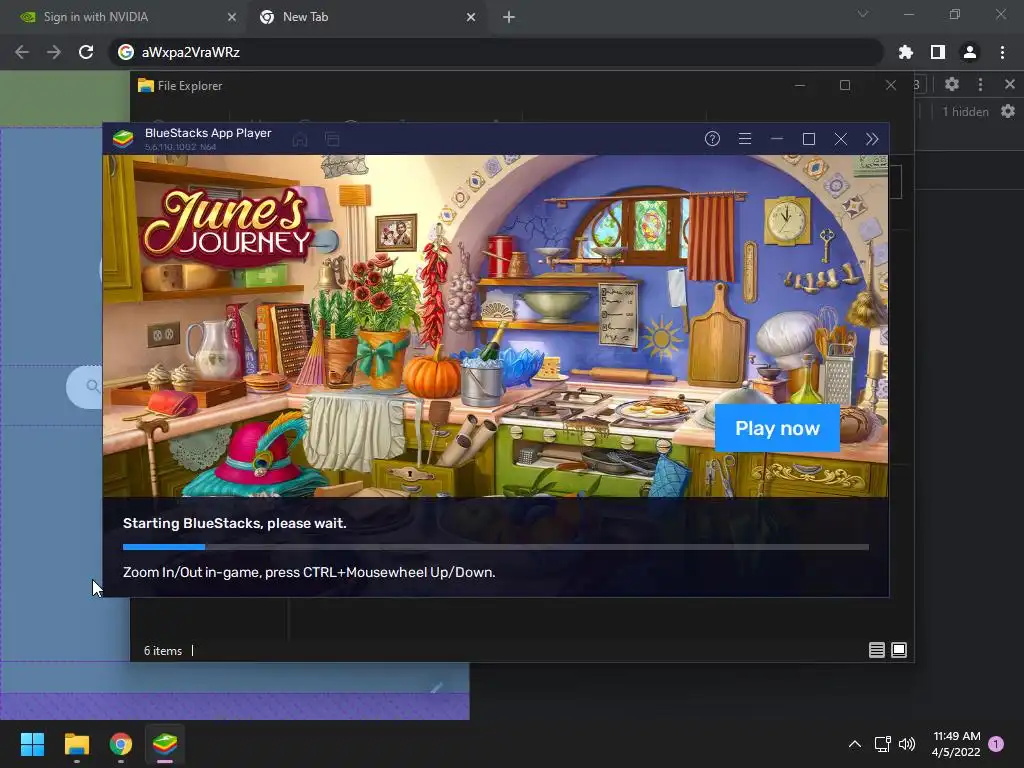Click the BlueStacks home icon
This screenshot has width=1024, height=768.
(300, 139)
